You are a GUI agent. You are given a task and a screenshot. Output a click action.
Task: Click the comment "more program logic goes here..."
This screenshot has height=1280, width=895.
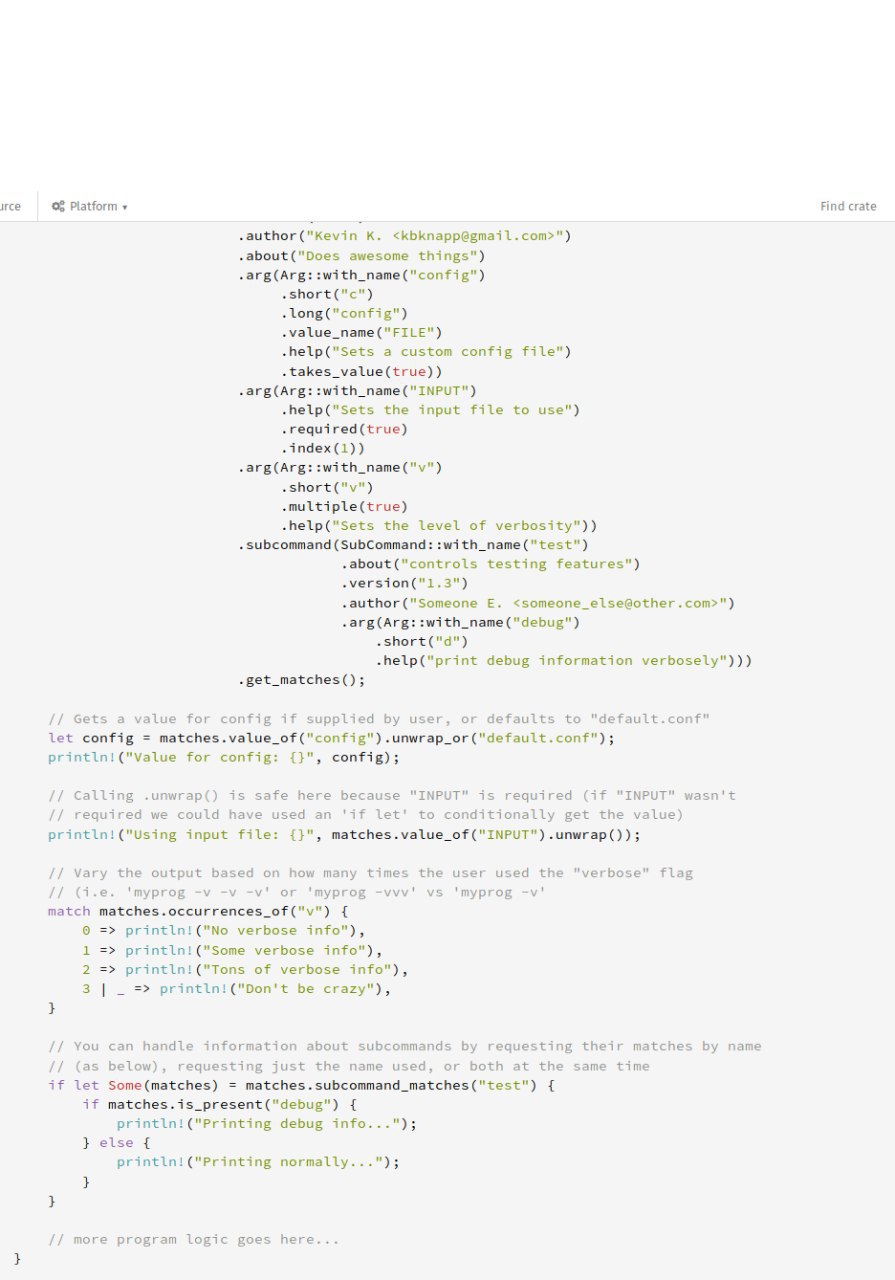click(x=193, y=1239)
